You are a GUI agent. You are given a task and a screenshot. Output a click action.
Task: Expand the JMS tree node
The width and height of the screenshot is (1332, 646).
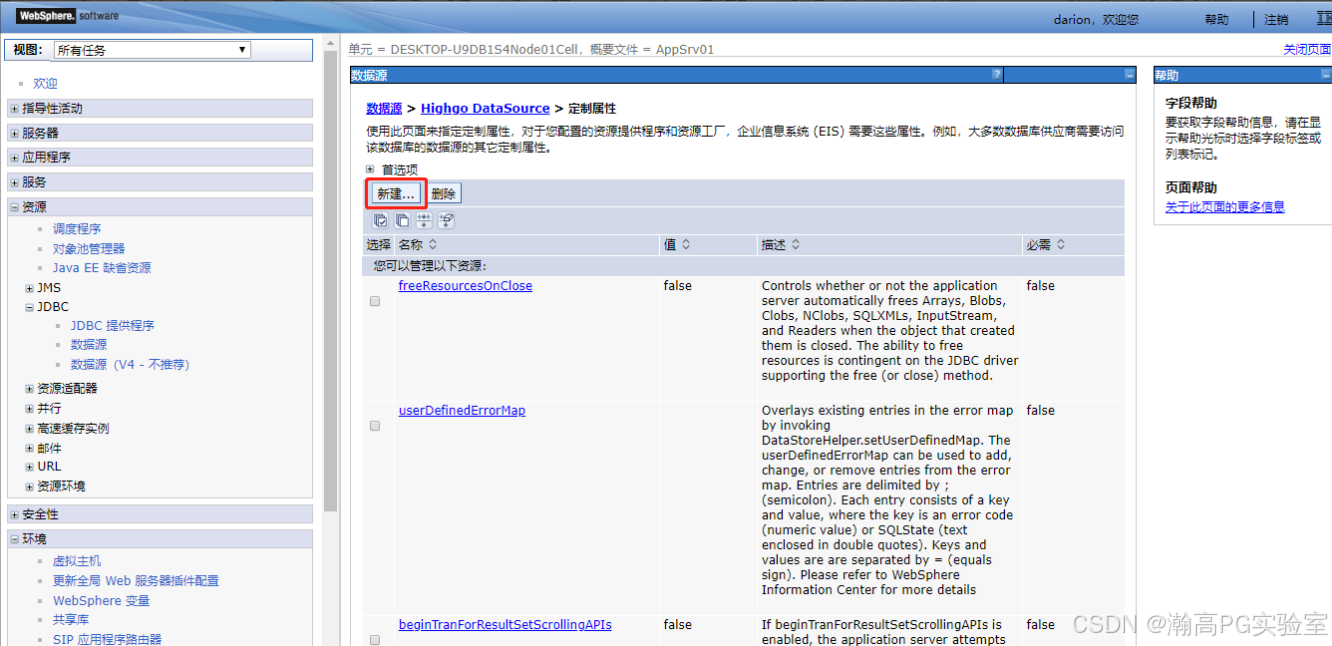tap(29, 288)
